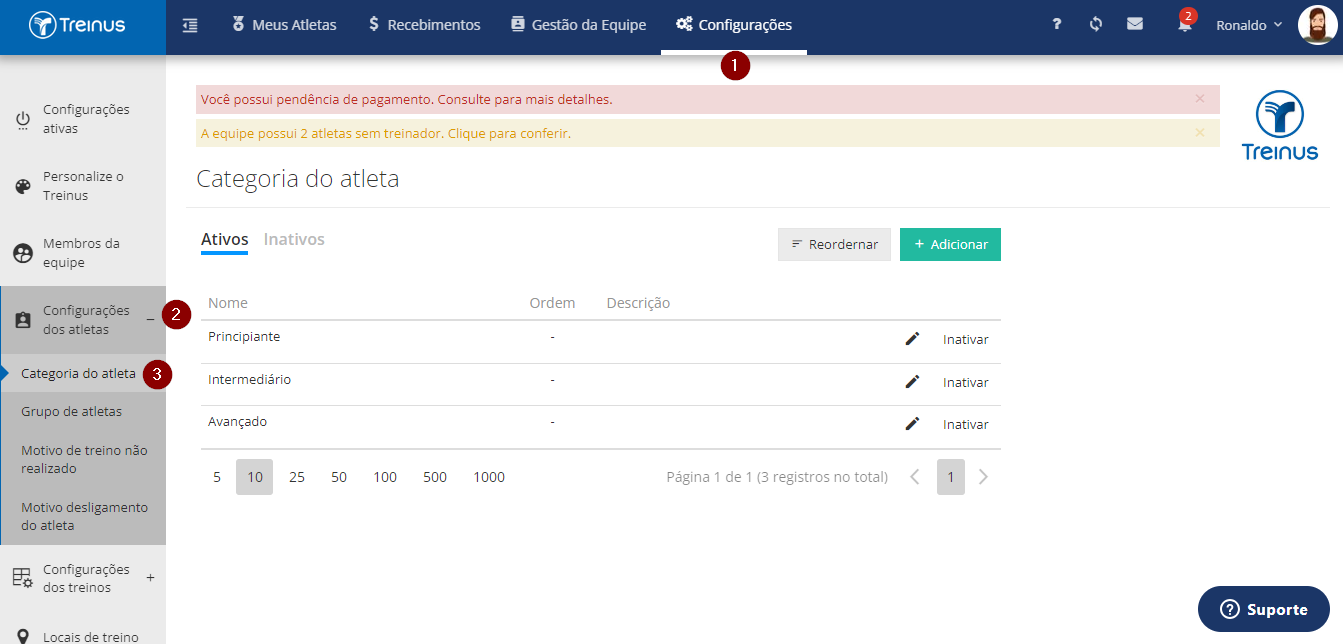Set page size to 10

[255, 477]
